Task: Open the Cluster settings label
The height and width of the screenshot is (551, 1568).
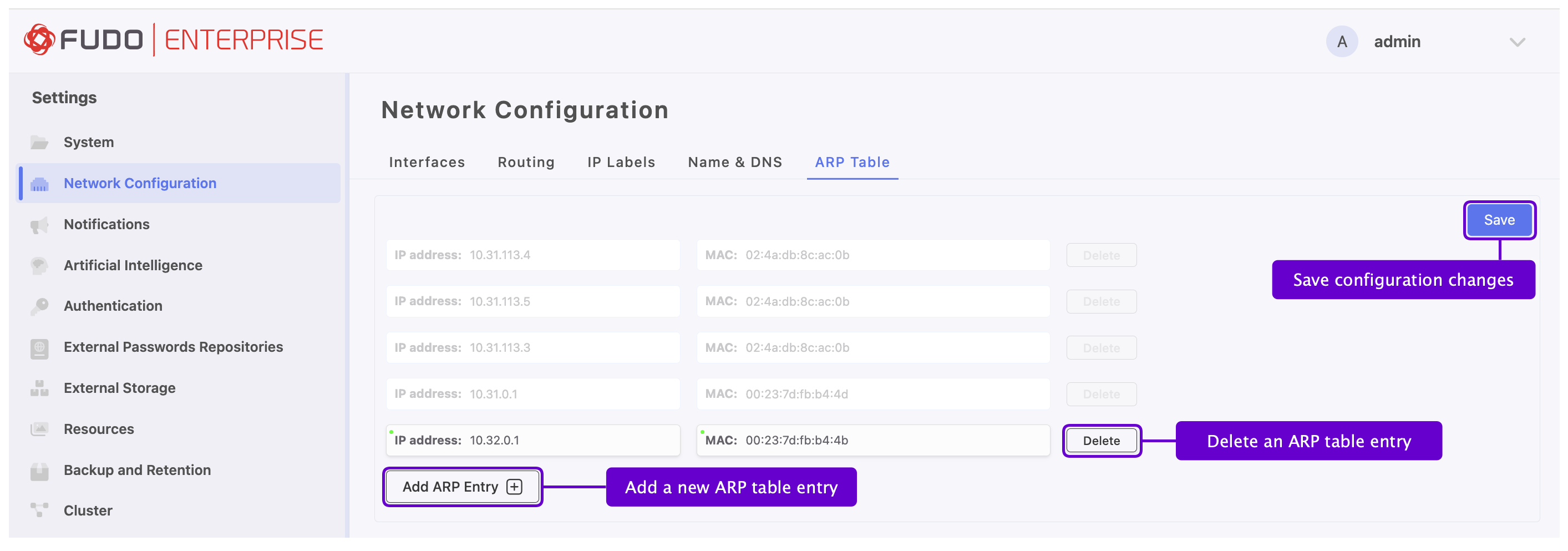Action: [x=88, y=511]
